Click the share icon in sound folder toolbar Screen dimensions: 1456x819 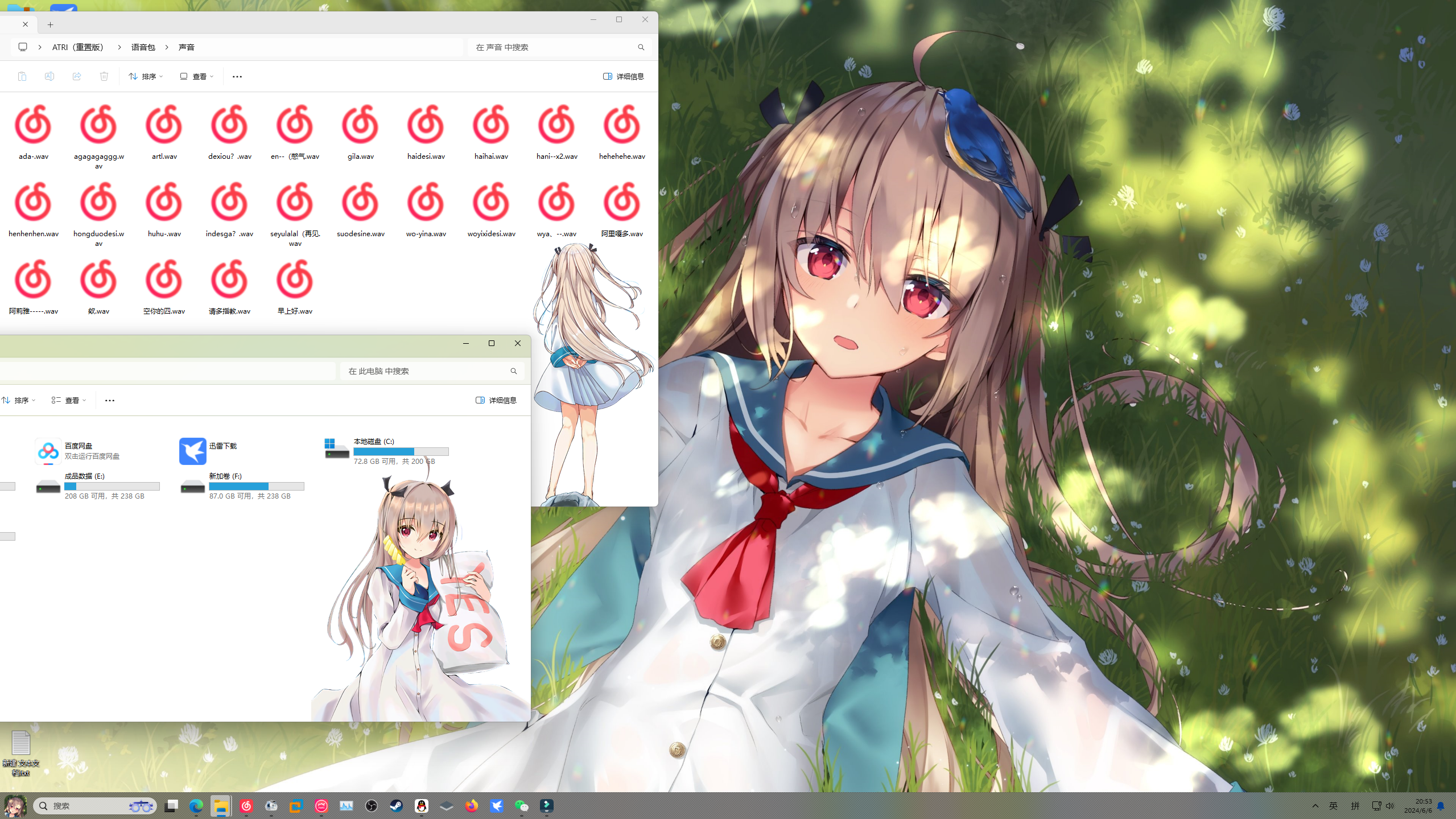(x=77, y=76)
